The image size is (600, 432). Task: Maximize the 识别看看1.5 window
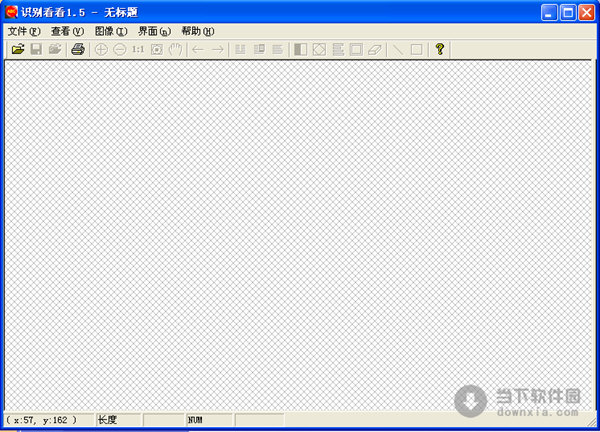[568, 13]
